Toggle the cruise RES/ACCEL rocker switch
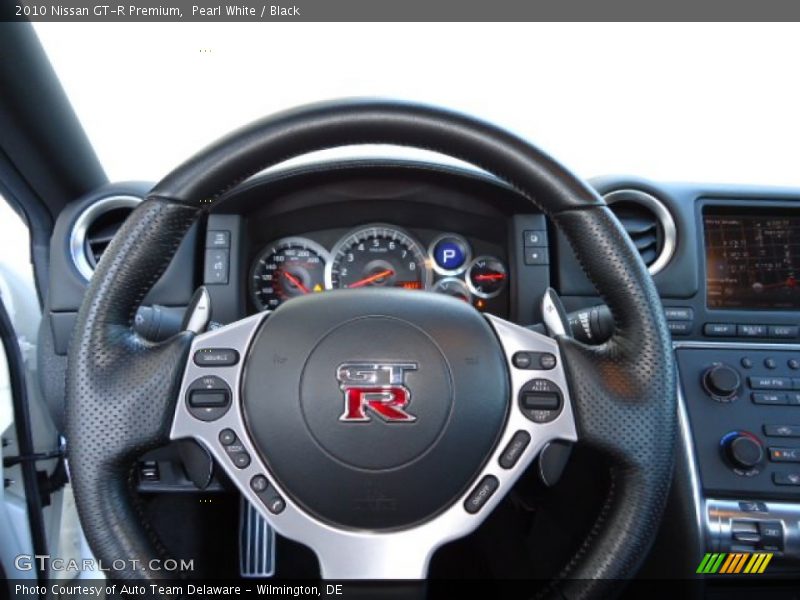Screen dimensions: 800x600 [x=540, y=400]
